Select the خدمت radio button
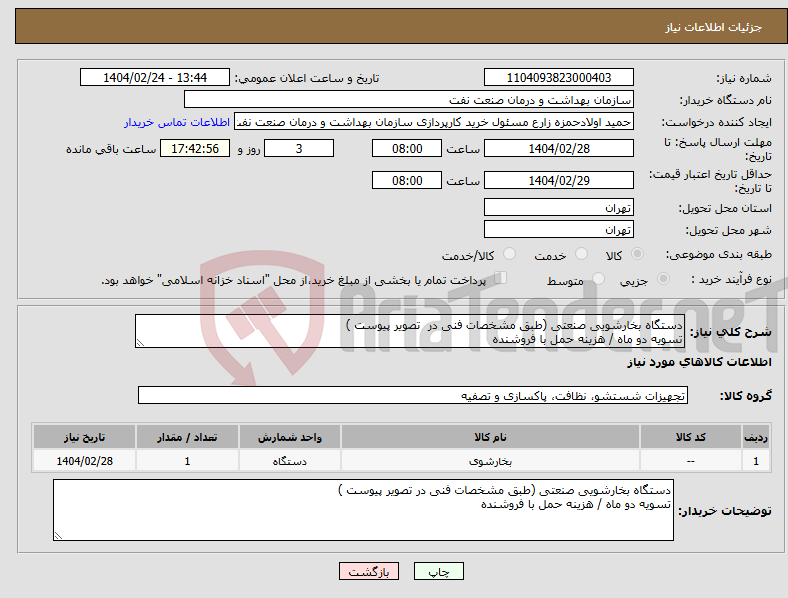This screenshot has width=788, height=598. tap(581, 254)
